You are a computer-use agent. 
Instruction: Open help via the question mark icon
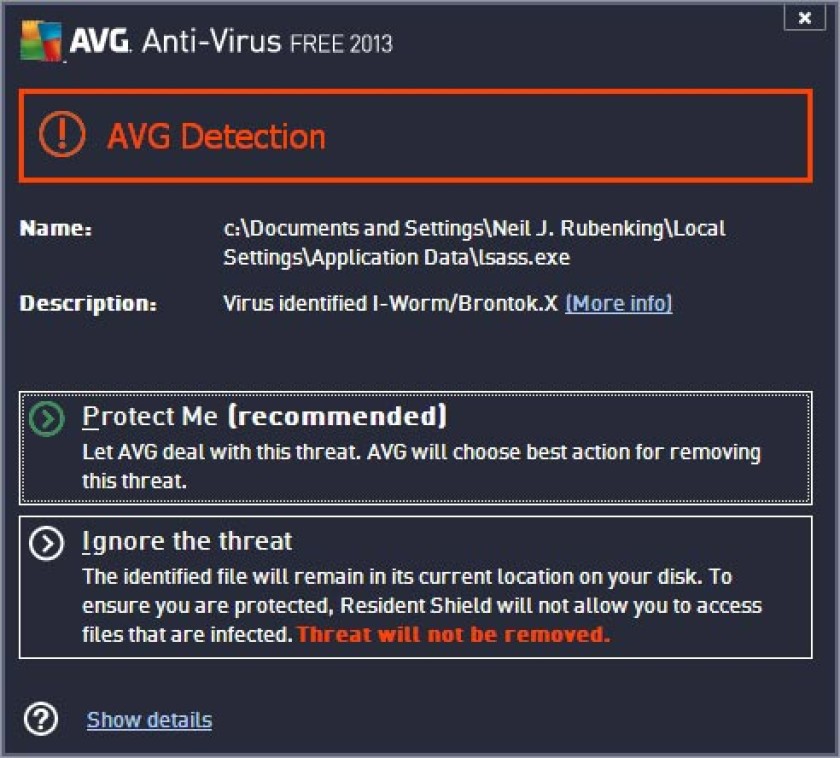[41, 719]
